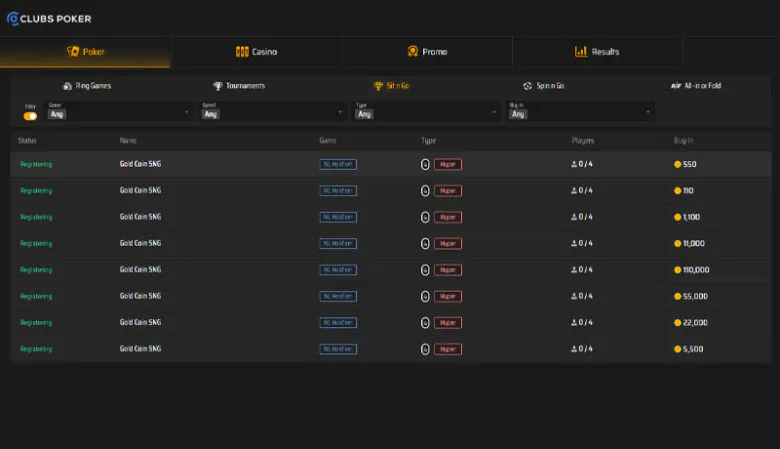Click the All-in or Fold icon
The image size is (780, 449).
pyautogui.click(x=676, y=86)
